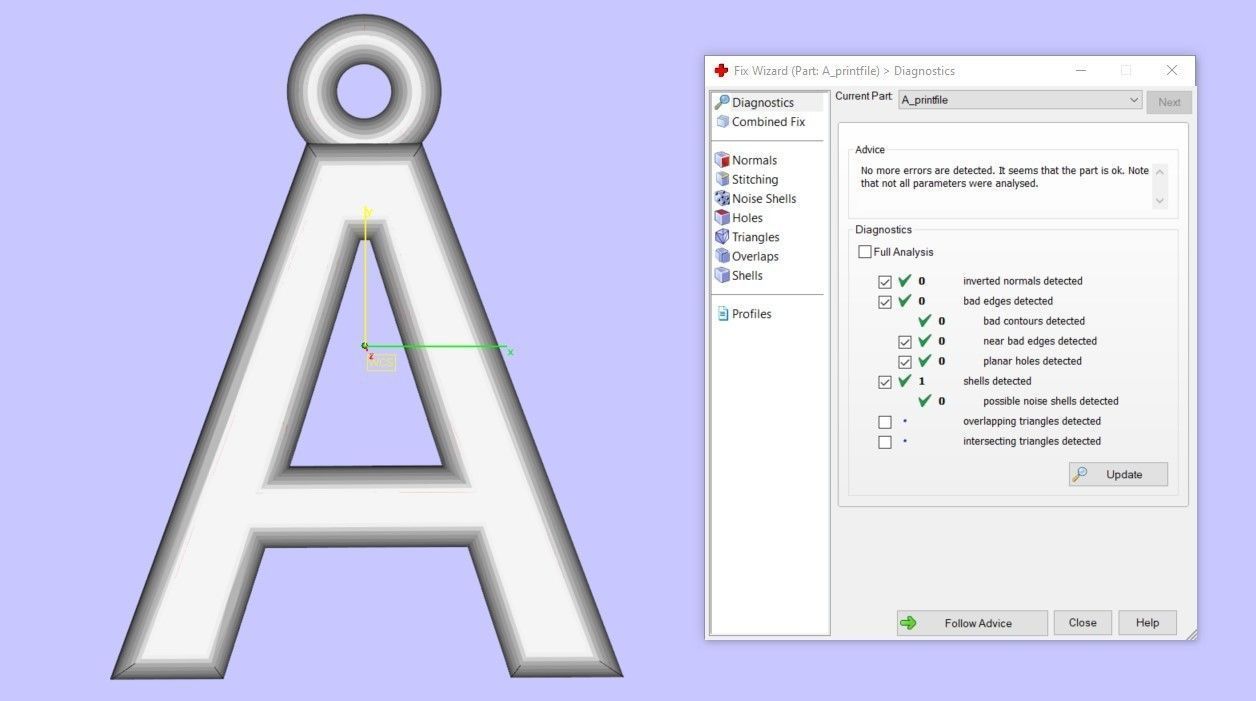The width and height of the screenshot is (1256, 701).
Task: Enable intersecting triangles detected checkbox
Action: click(x=885, y=442)
